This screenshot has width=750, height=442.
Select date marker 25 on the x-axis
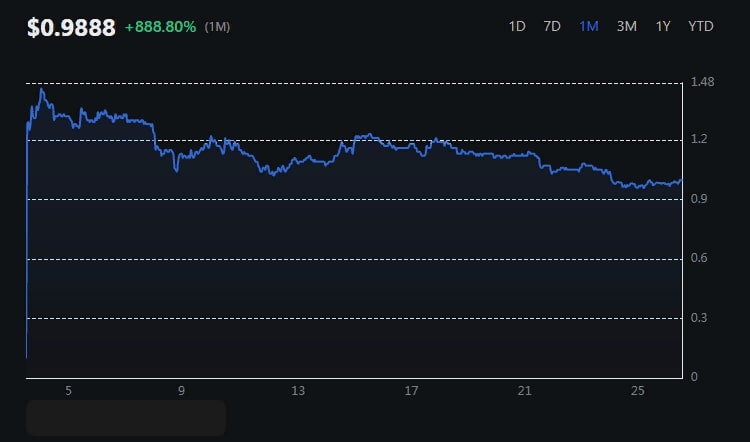coord(638,391)
